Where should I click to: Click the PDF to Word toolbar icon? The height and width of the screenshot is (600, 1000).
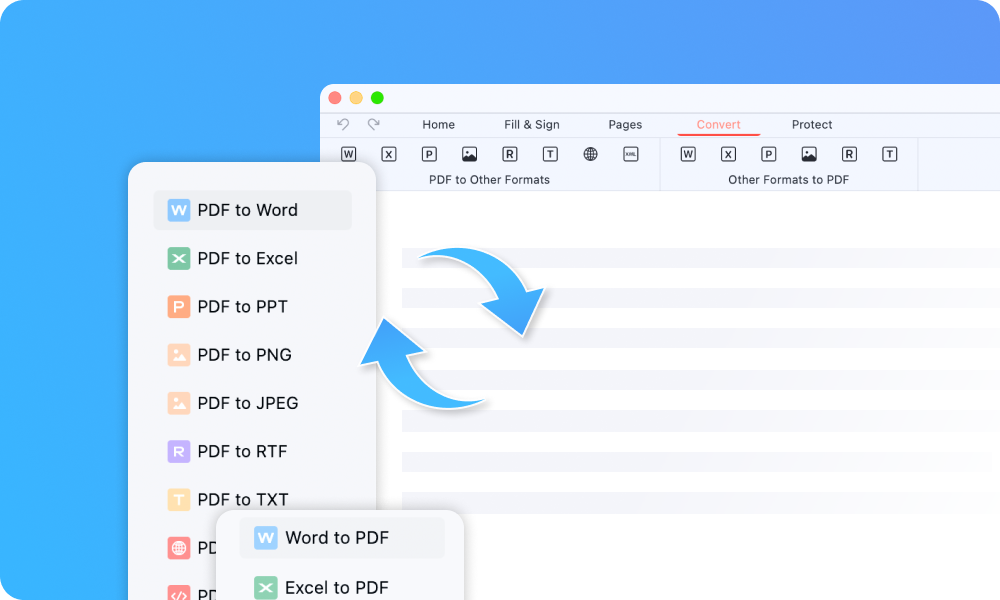[x=349, y=154]
